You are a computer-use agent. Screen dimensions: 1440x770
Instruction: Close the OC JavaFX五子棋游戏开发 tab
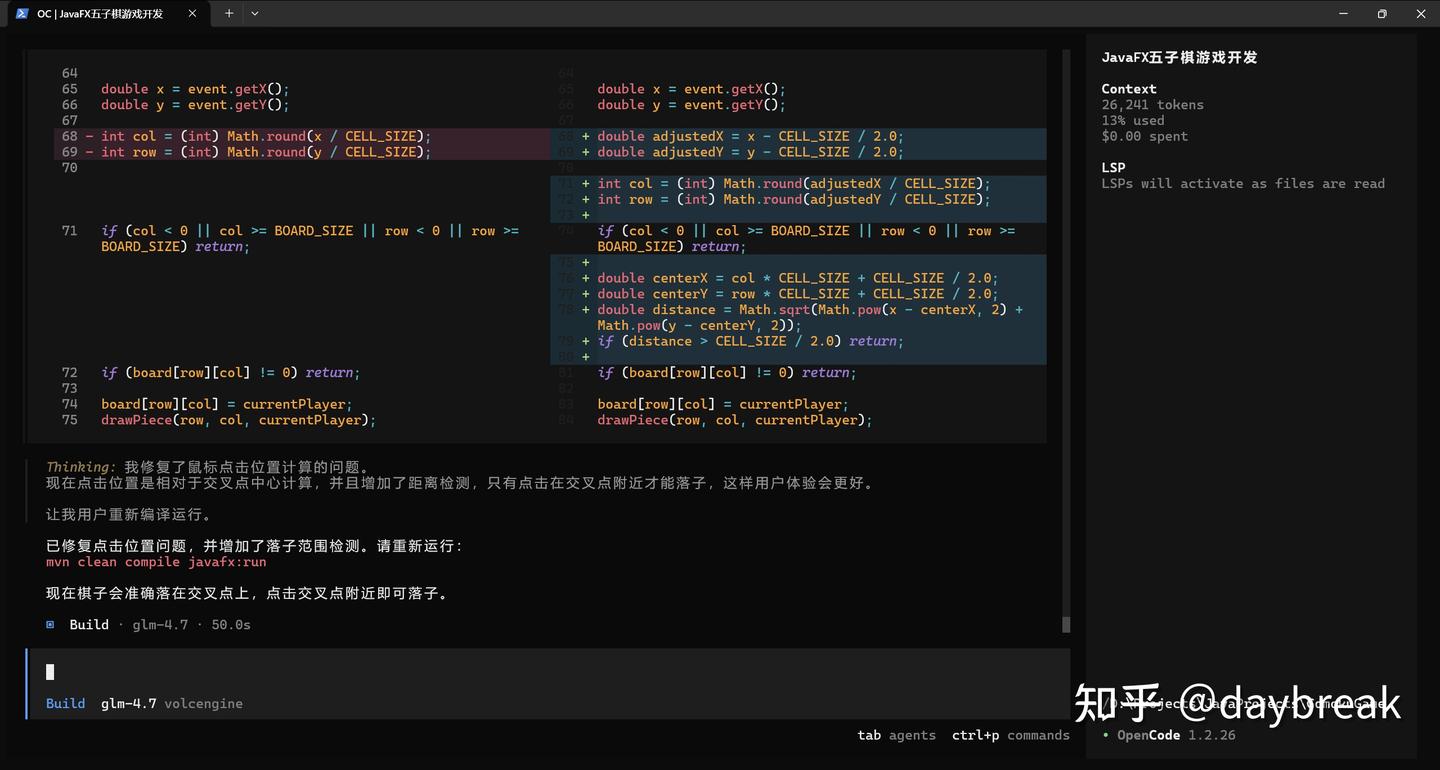tap(192, 14)
